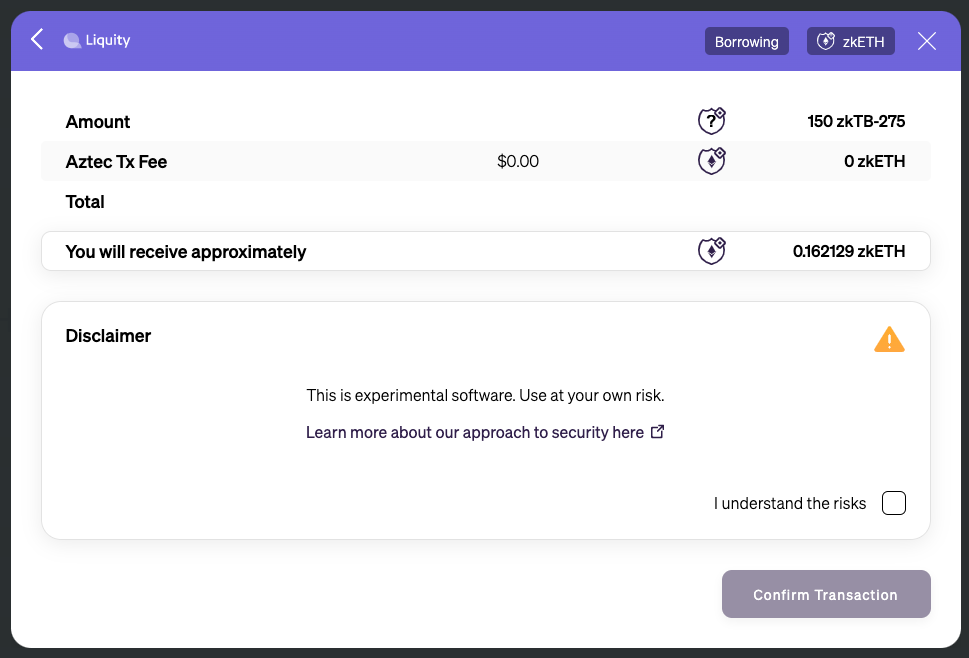Check the "I understand the risks" checkbox
Image resolution: width=969 pixels, height=658 pixels.
[893, 503]
